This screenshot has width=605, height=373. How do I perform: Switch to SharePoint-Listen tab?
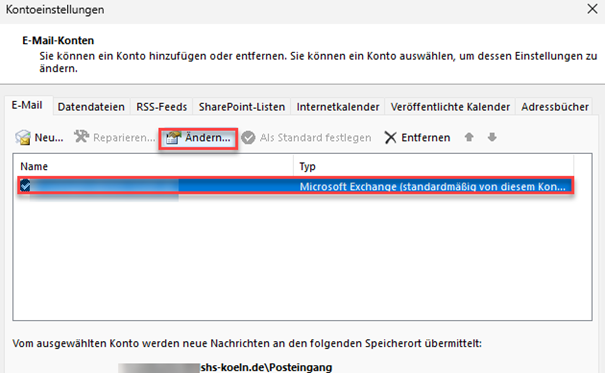tap(242, 107)
